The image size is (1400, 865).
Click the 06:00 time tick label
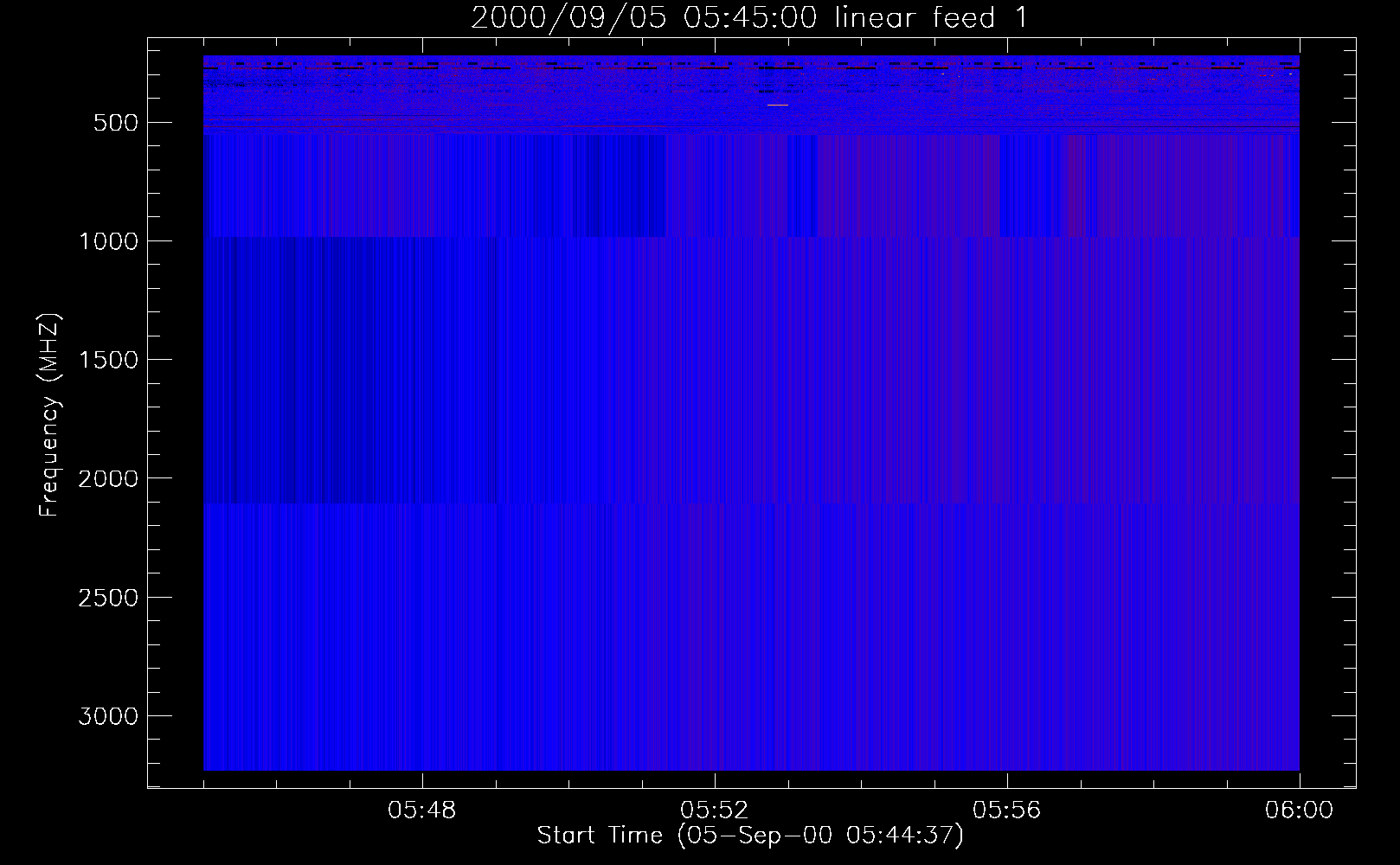pos(1300,811)
